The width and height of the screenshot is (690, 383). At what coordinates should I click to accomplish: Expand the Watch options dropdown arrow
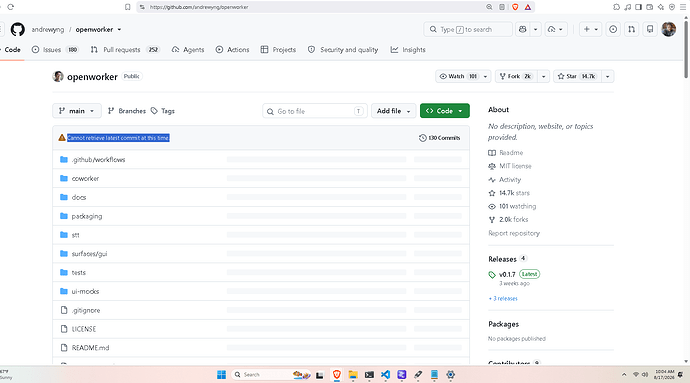[485, 76]
